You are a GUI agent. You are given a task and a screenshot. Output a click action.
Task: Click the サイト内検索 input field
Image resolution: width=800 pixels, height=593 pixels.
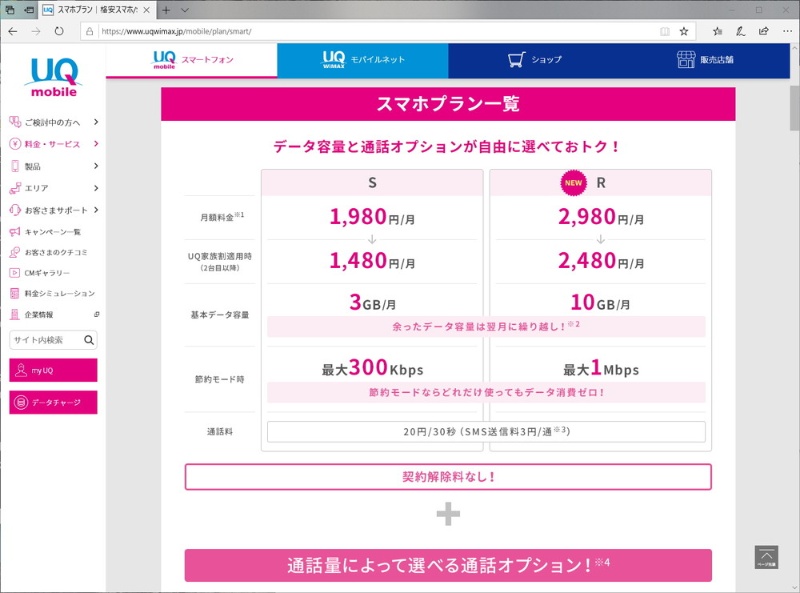point(45,340)
